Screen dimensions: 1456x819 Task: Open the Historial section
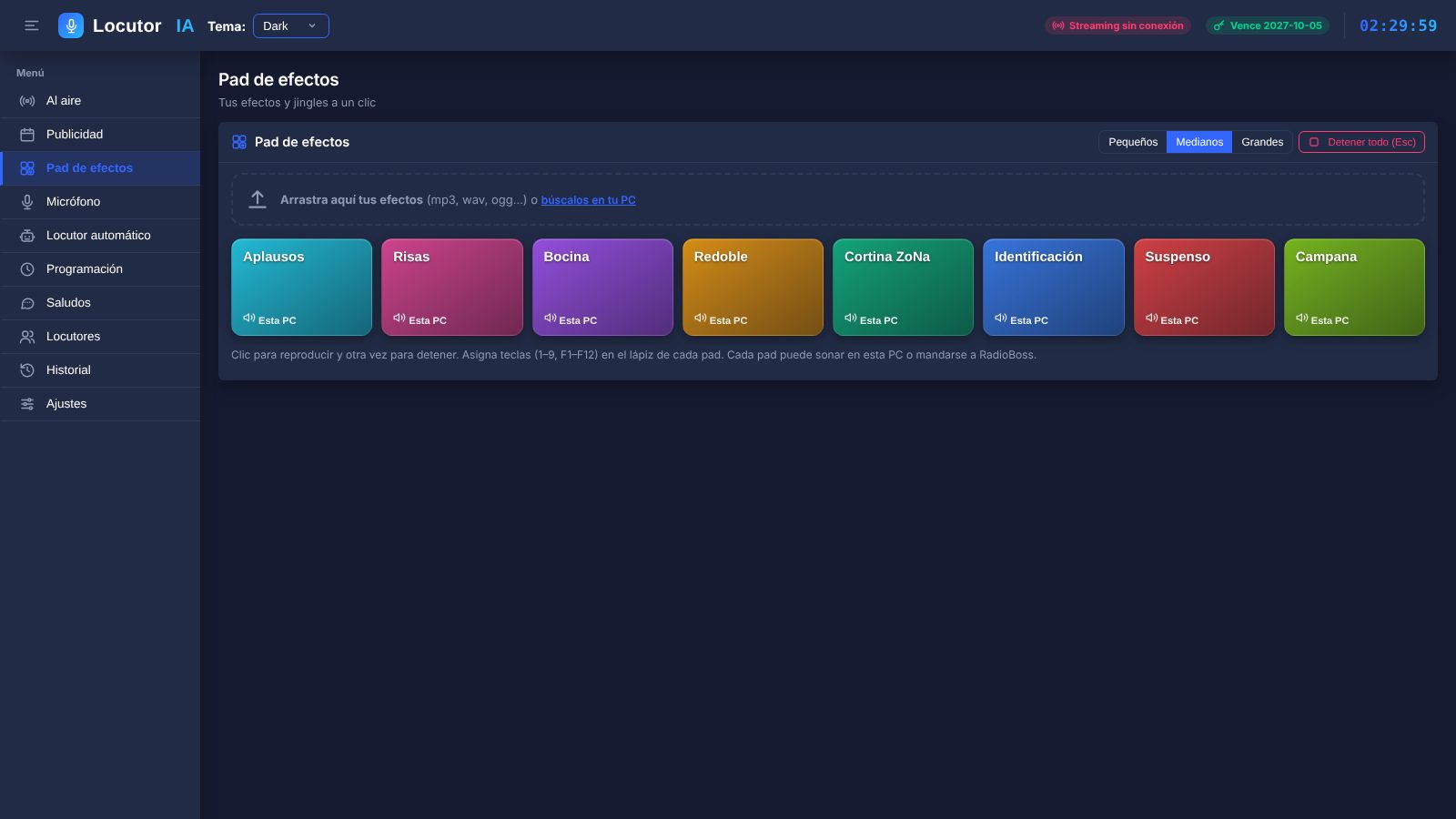pyautogui.click(x=100, y=370)
